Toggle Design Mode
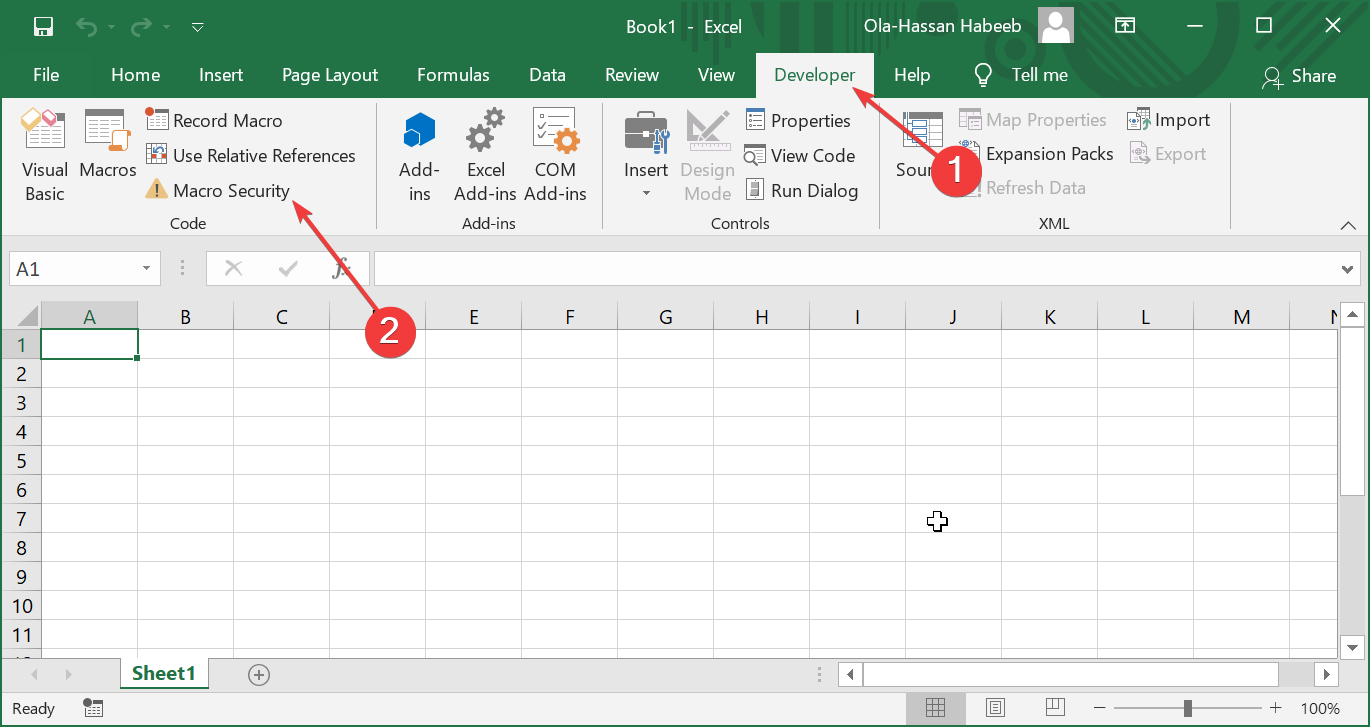This screenshot has height=727, width=1370. click(x=708, y=156)
